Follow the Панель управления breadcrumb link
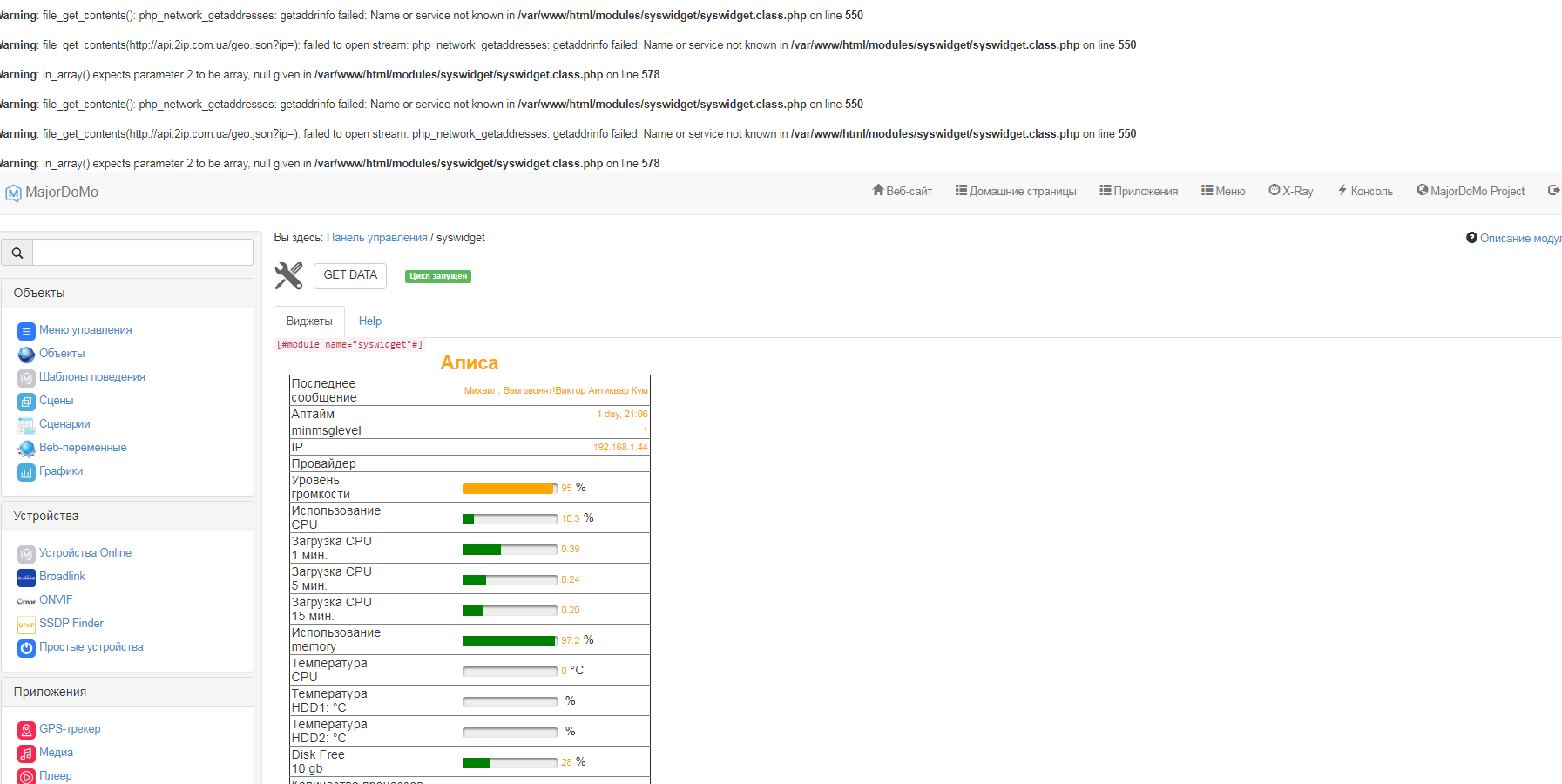Screen dimensions: 1562x784 click(x=377, y=238)
